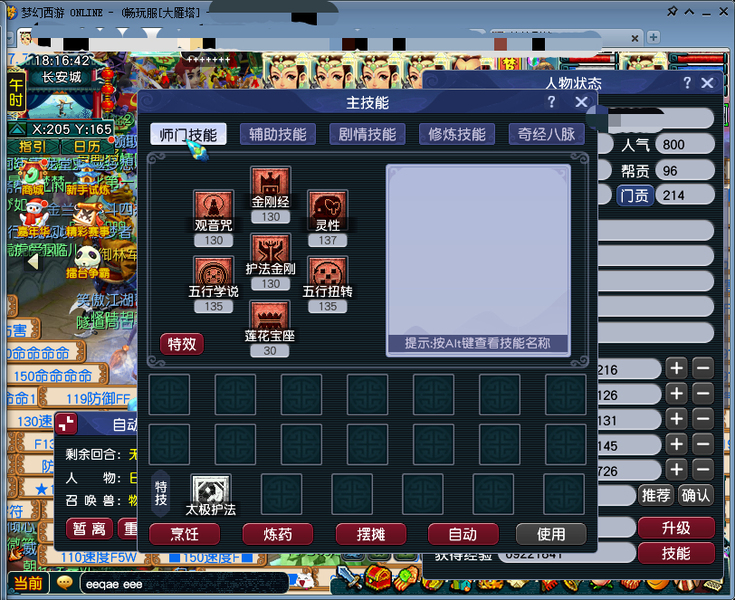
Task: Click the pin icon in title bar
Action: click(672, 11)
